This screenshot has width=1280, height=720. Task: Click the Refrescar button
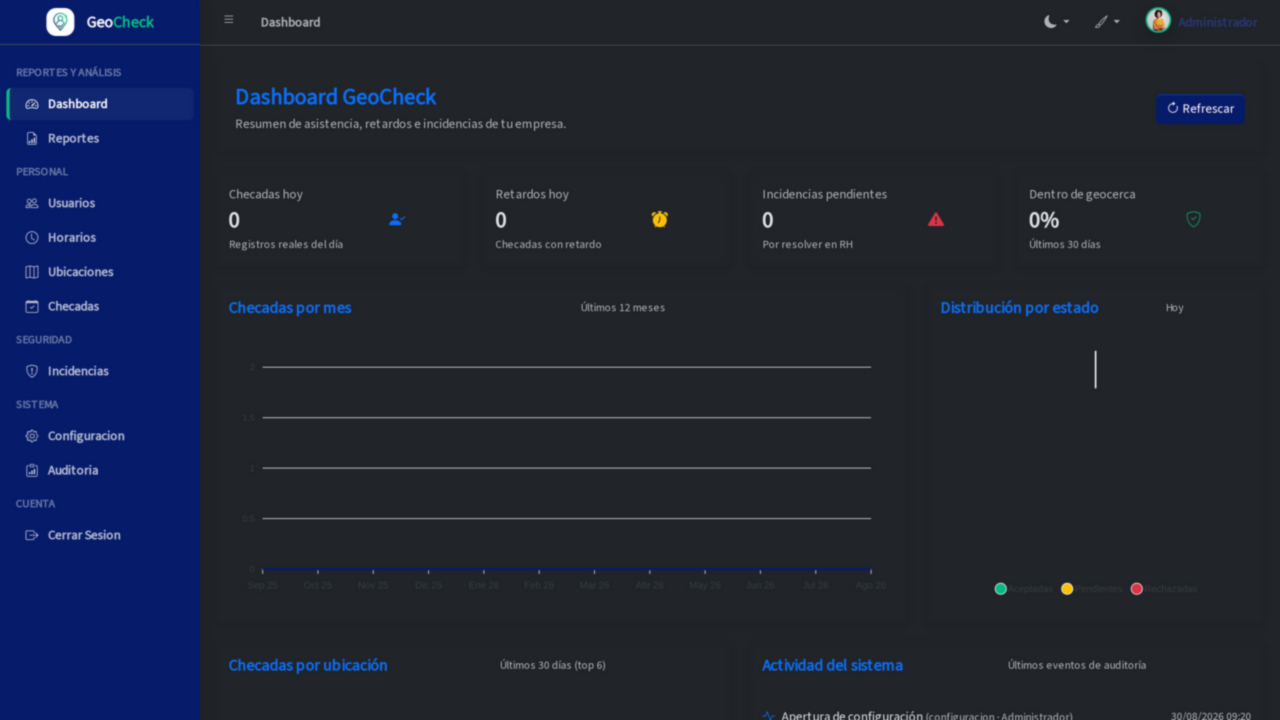pyautogui.click(x=1200, y=109)
